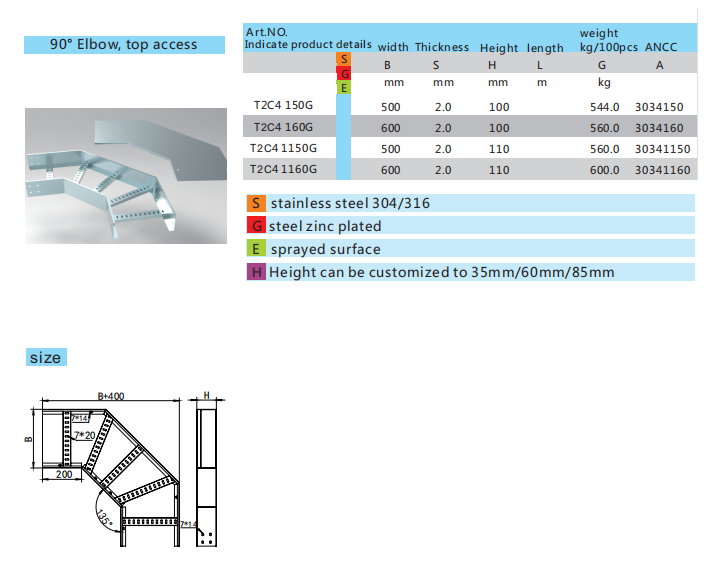Click the small red G square in table header
The width and height of the screenshot is (715, 584).
[344, 73]
